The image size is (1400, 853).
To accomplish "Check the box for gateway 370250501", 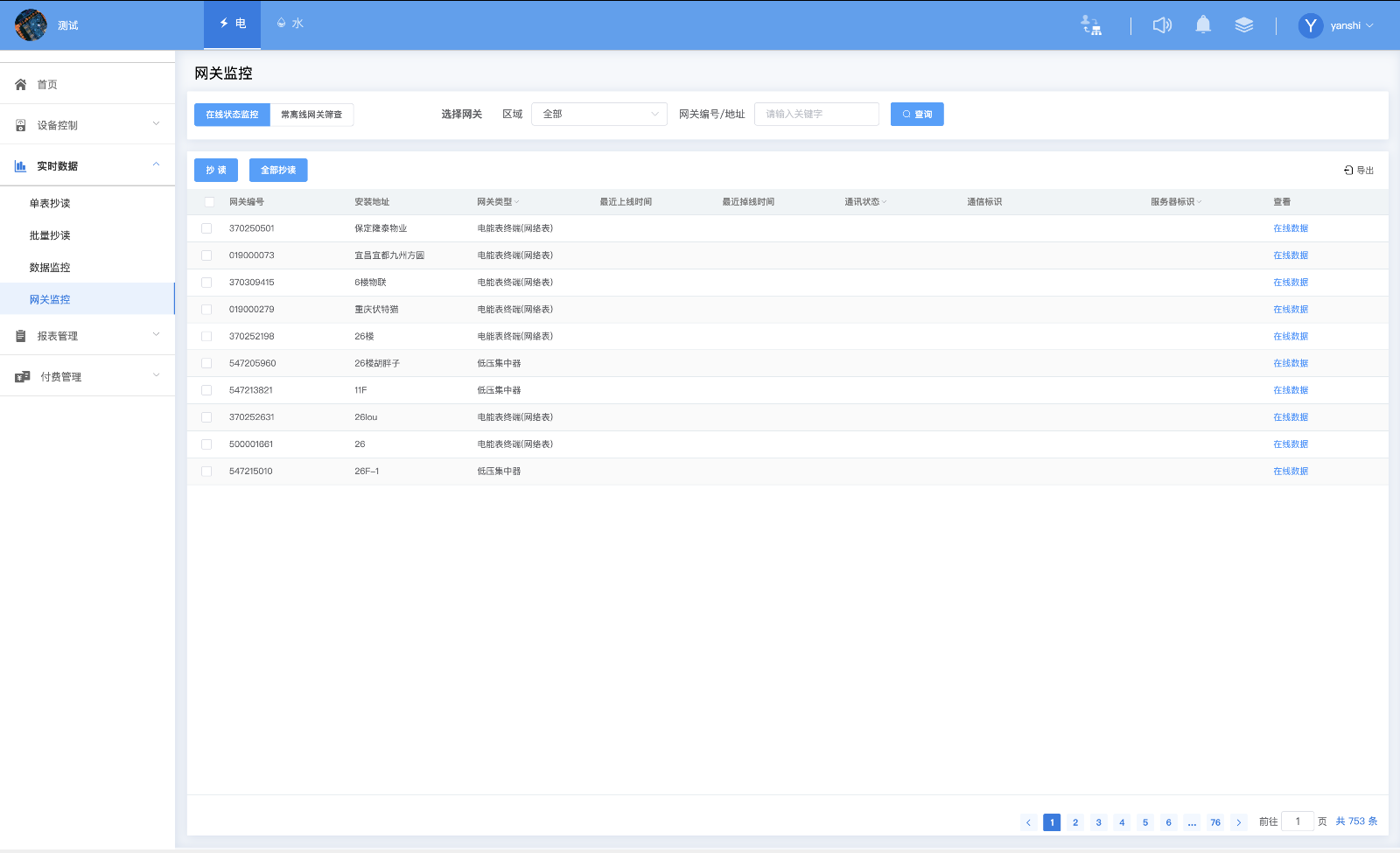I will point(206,228).
